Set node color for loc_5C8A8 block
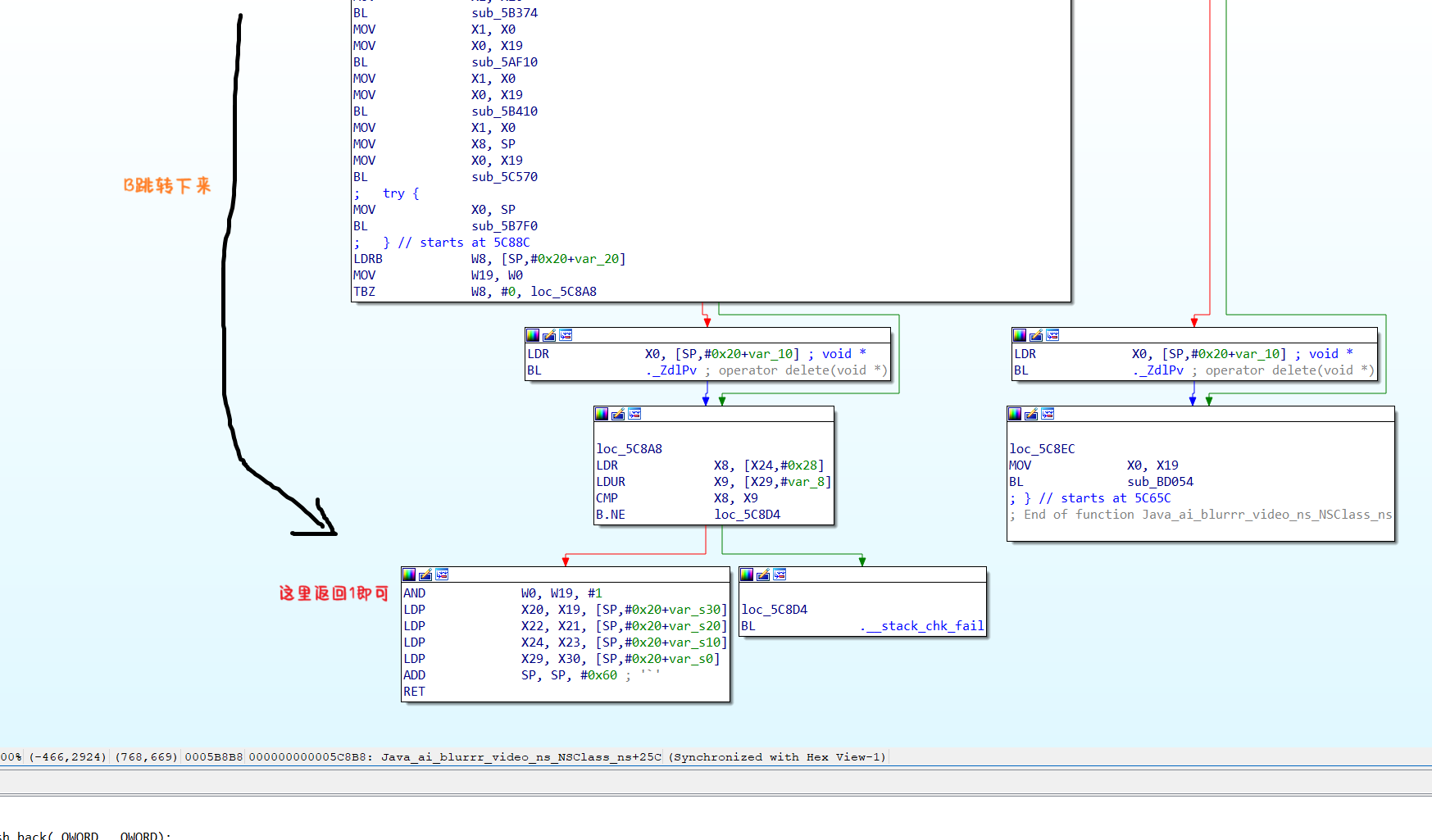The height and width of the screenshot is (840, 1432). coord(602,414)
